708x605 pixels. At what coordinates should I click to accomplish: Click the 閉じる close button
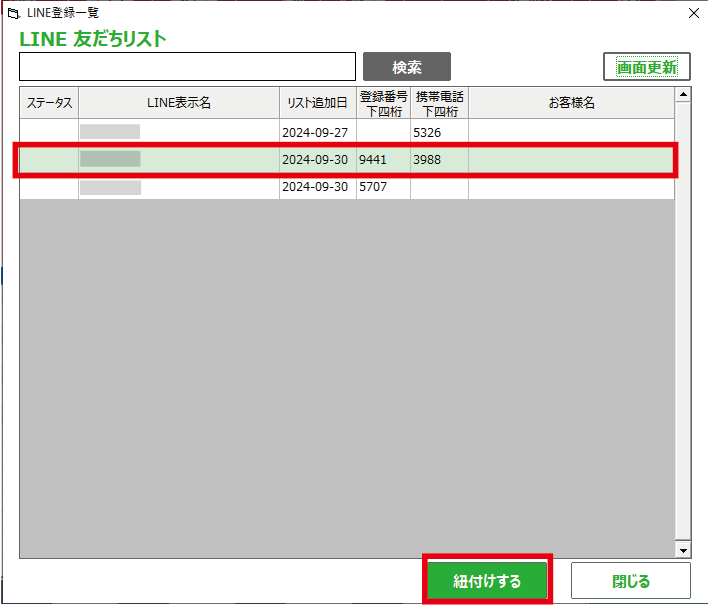pyautogui.click(x=631, y=580)
